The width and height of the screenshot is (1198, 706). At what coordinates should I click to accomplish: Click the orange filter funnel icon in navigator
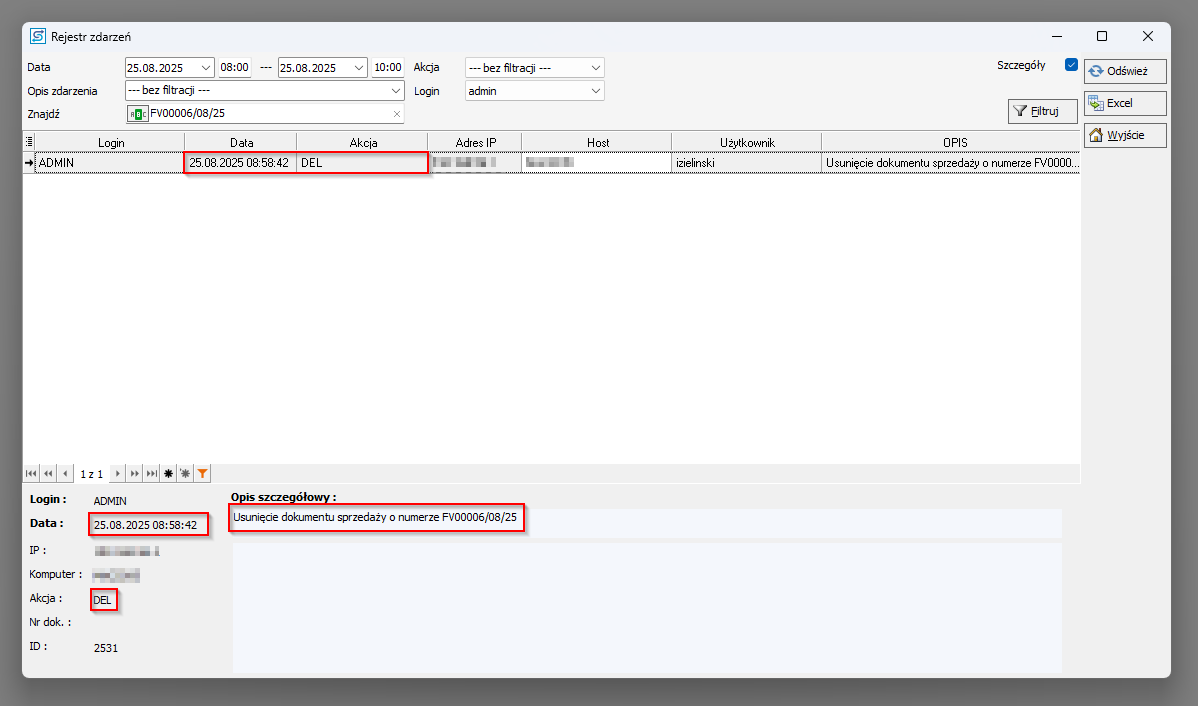point(202,473)
